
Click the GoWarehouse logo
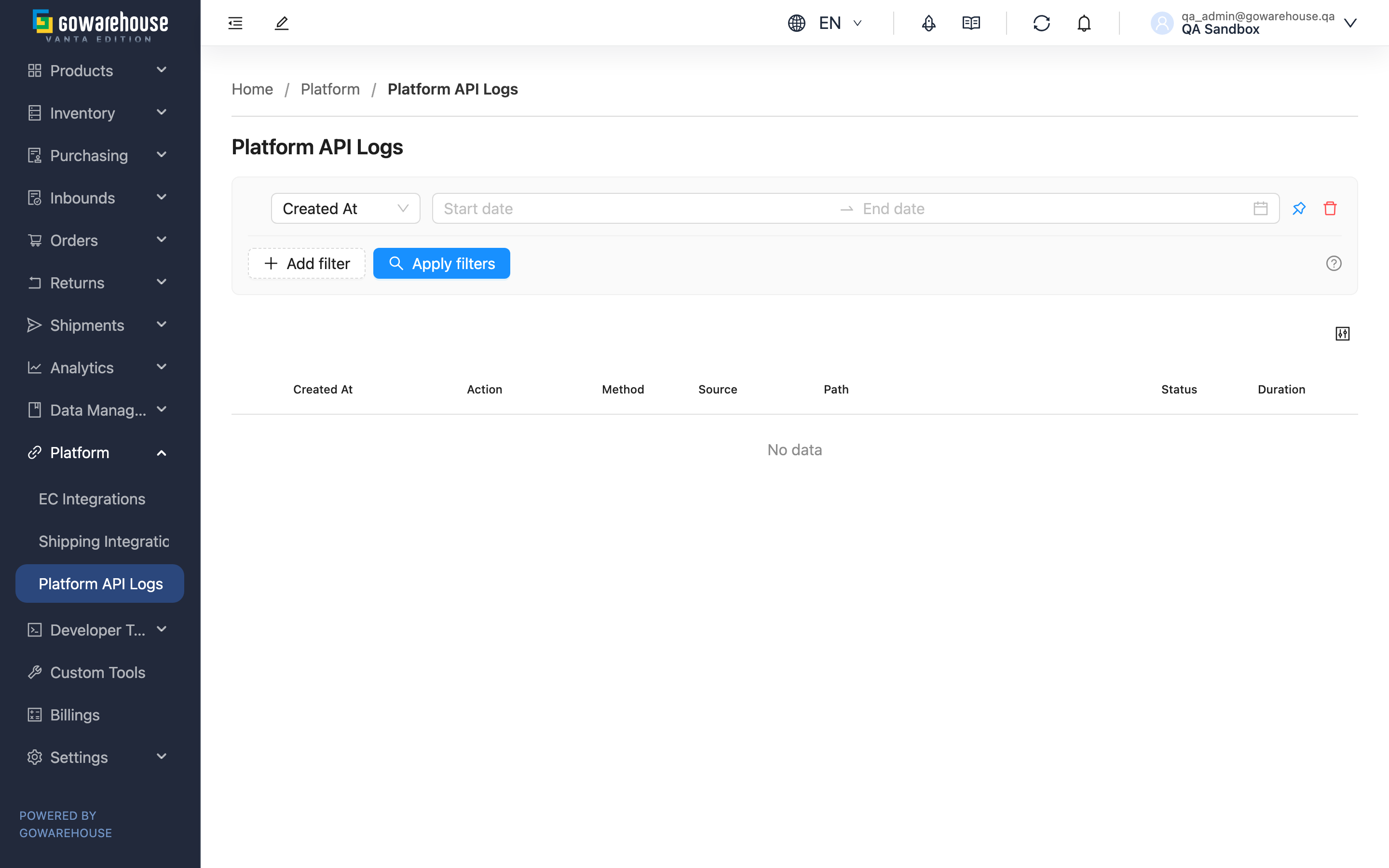click(100, 26)
